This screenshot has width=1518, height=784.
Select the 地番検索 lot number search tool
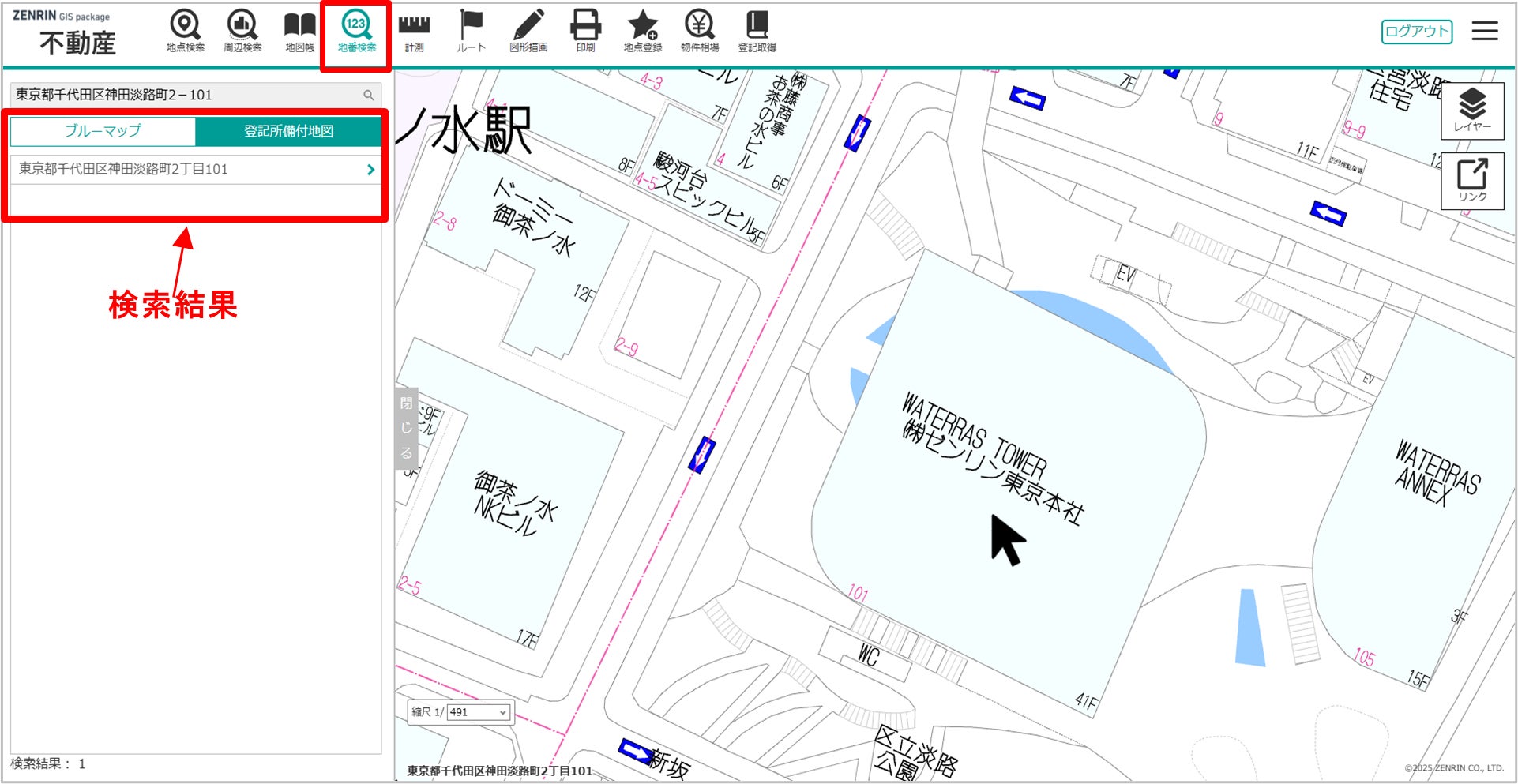356,32
